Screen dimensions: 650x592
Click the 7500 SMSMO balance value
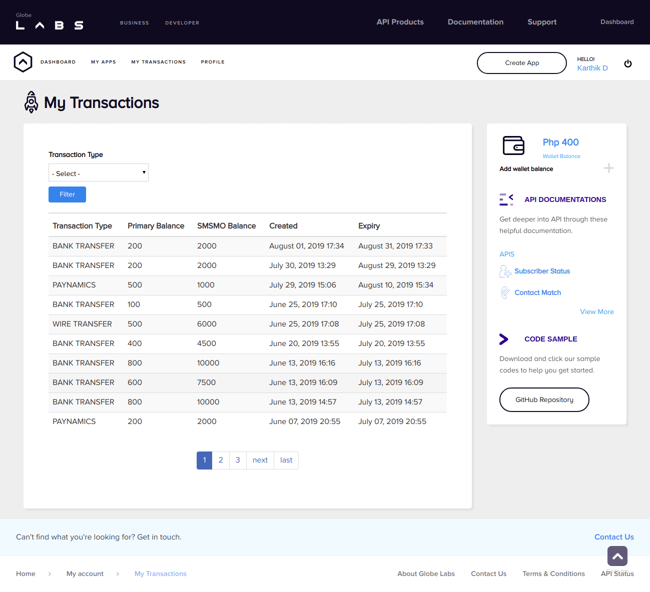pyautogui.click(x=206, y=382)
